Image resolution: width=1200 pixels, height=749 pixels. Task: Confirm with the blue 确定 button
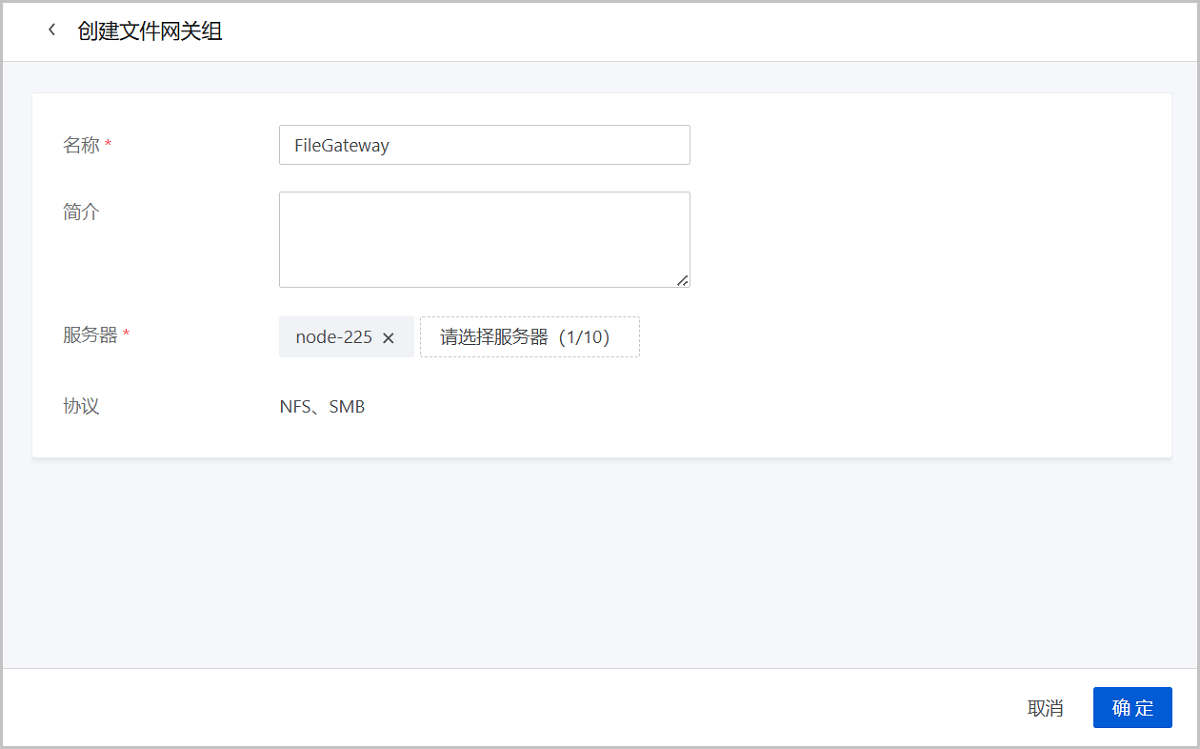click(1132, 708)
